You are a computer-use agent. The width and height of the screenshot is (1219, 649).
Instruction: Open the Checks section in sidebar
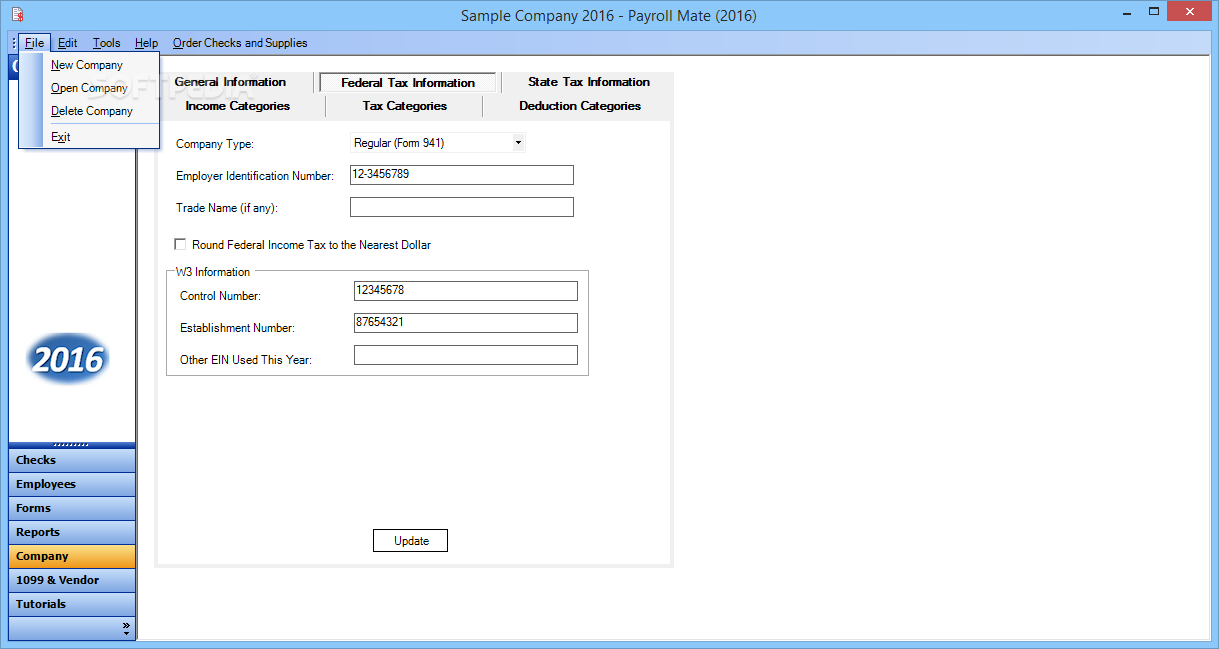pyautogui.click(x=72, y=460)
